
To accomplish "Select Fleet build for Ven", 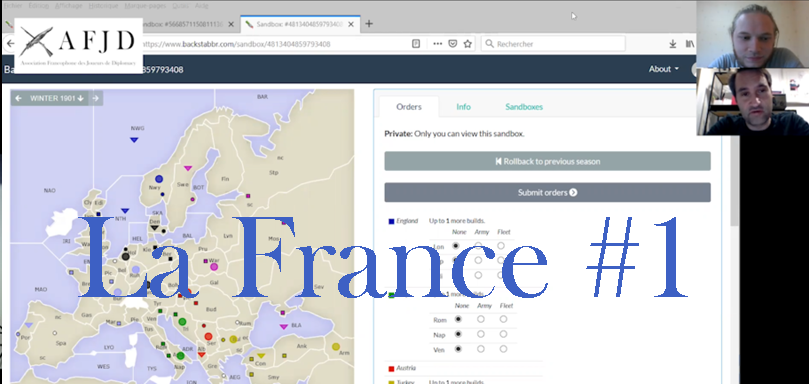I will pyautogui.click(x=503, y=349).
